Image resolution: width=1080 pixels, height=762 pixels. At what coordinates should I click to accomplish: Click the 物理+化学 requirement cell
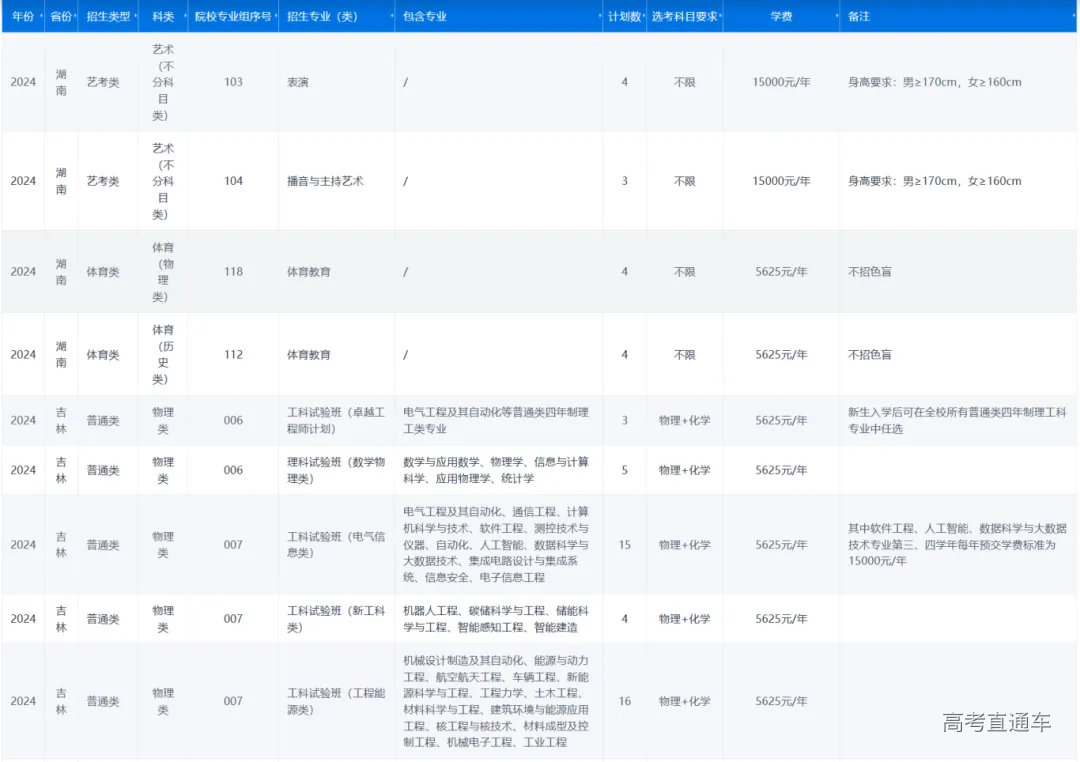pyautogui.click(x=686, y=420)
